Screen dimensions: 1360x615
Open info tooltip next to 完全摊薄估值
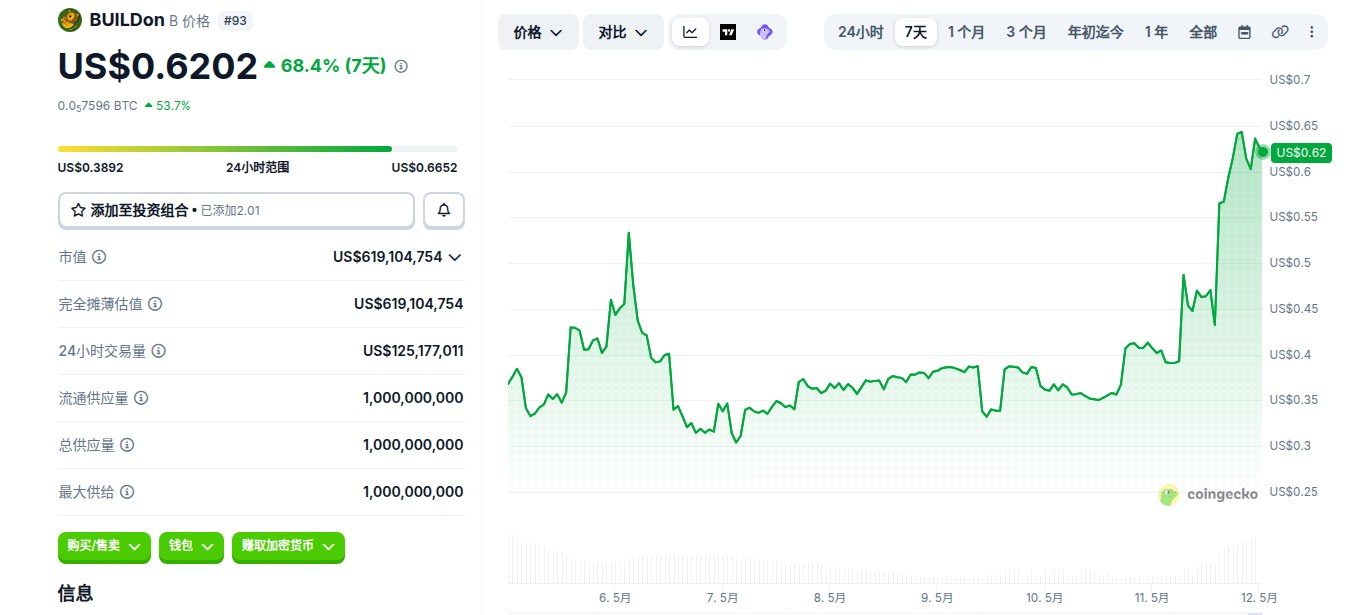click(x=155, y=304)
